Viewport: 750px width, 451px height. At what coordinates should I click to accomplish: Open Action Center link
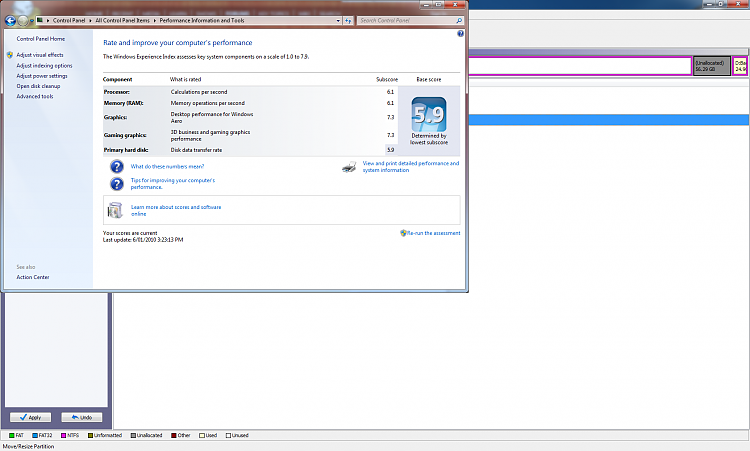click(33, 277)
